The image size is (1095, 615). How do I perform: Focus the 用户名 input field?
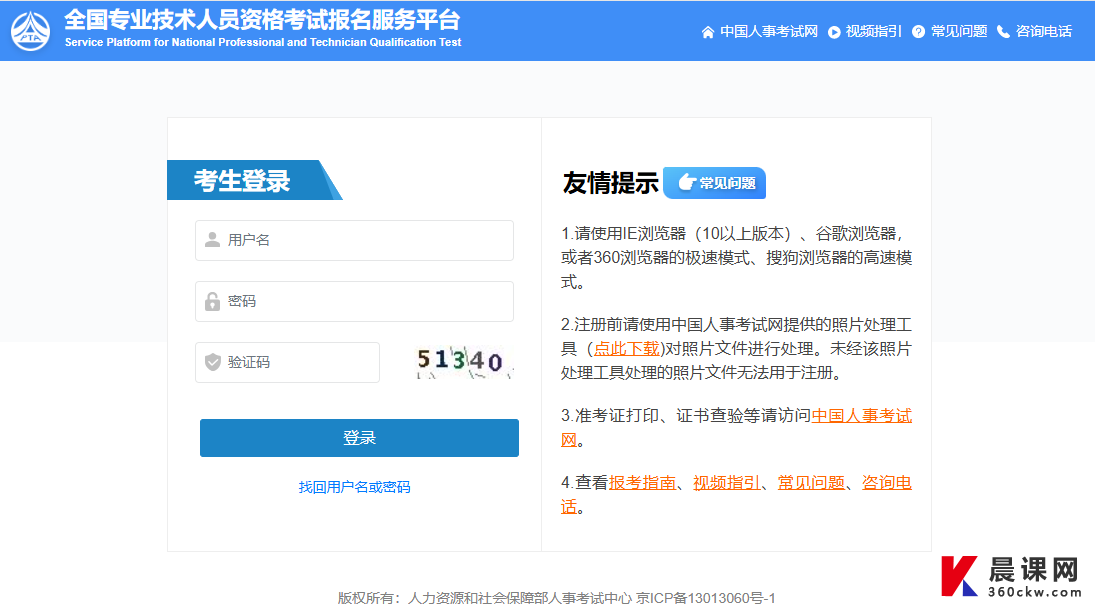coord(354,240)
